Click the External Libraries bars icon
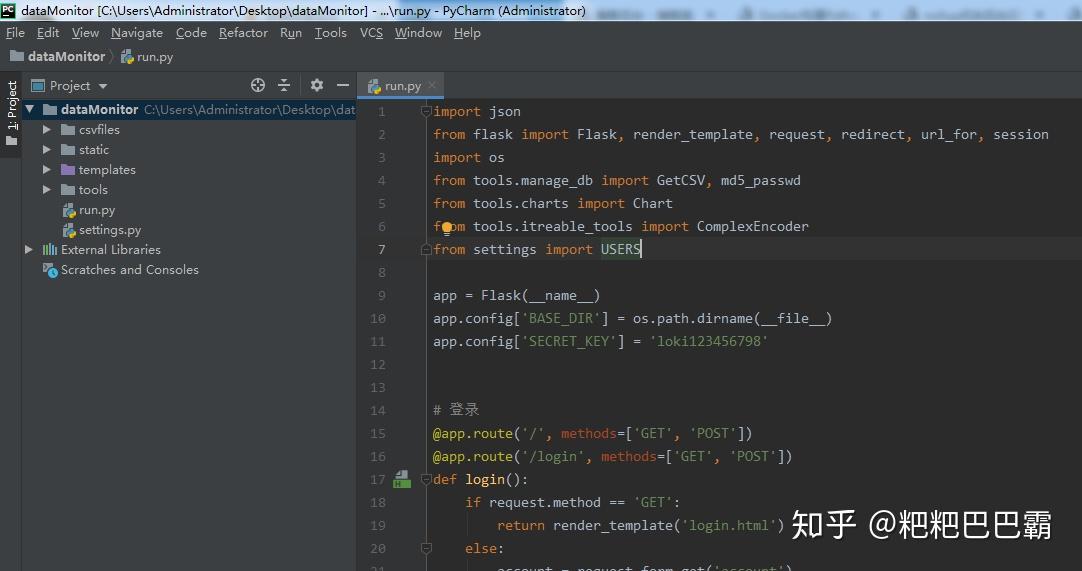The image size is (1082, 571). 50,249
